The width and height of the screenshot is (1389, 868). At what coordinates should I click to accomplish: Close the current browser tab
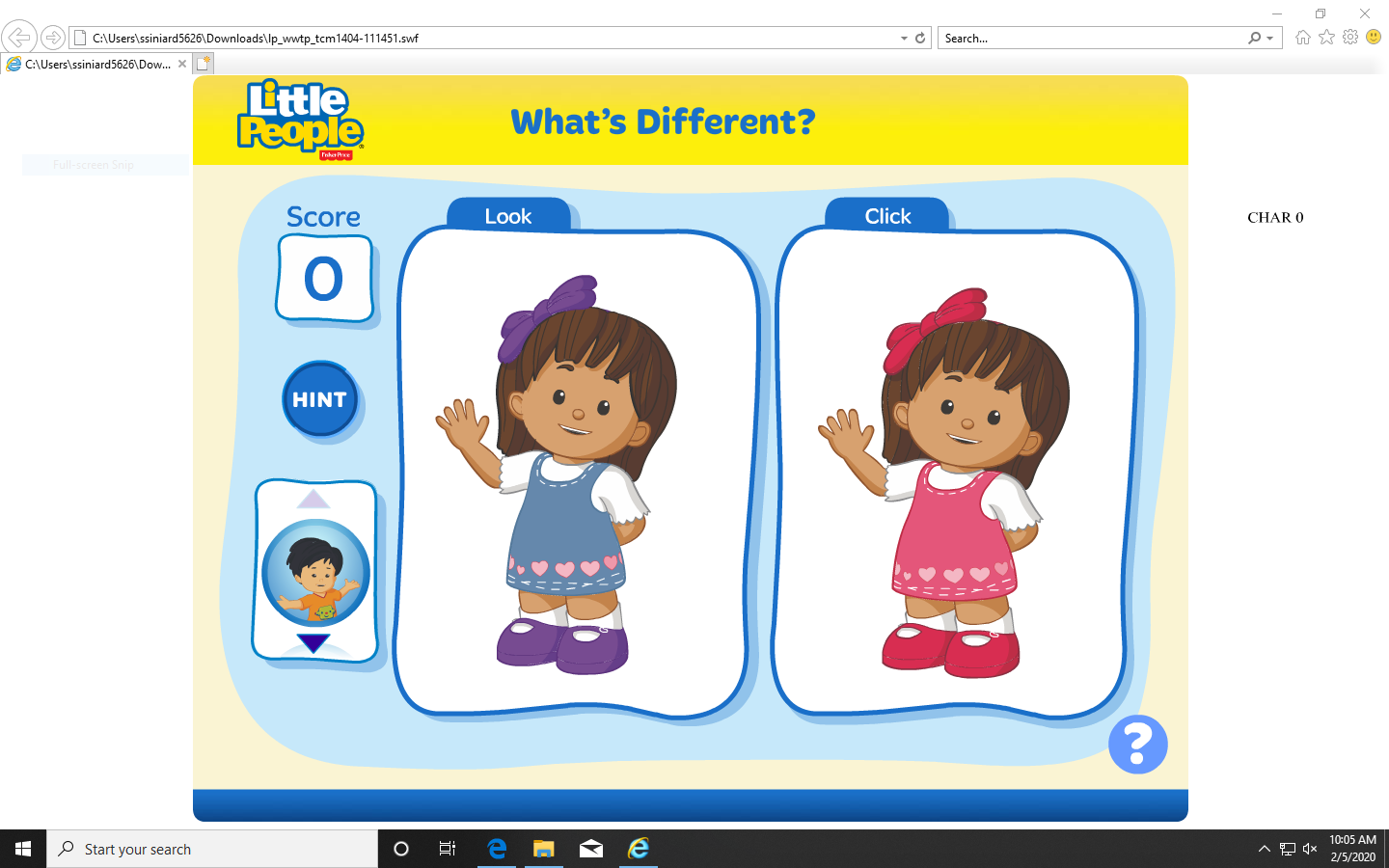pyautogui.click(x=182, y=64)
